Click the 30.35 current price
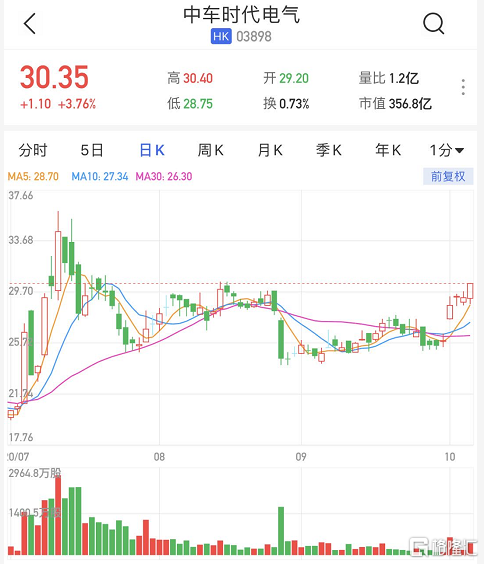Viewport: 484px width, 564px height. [x=54, y=77]
